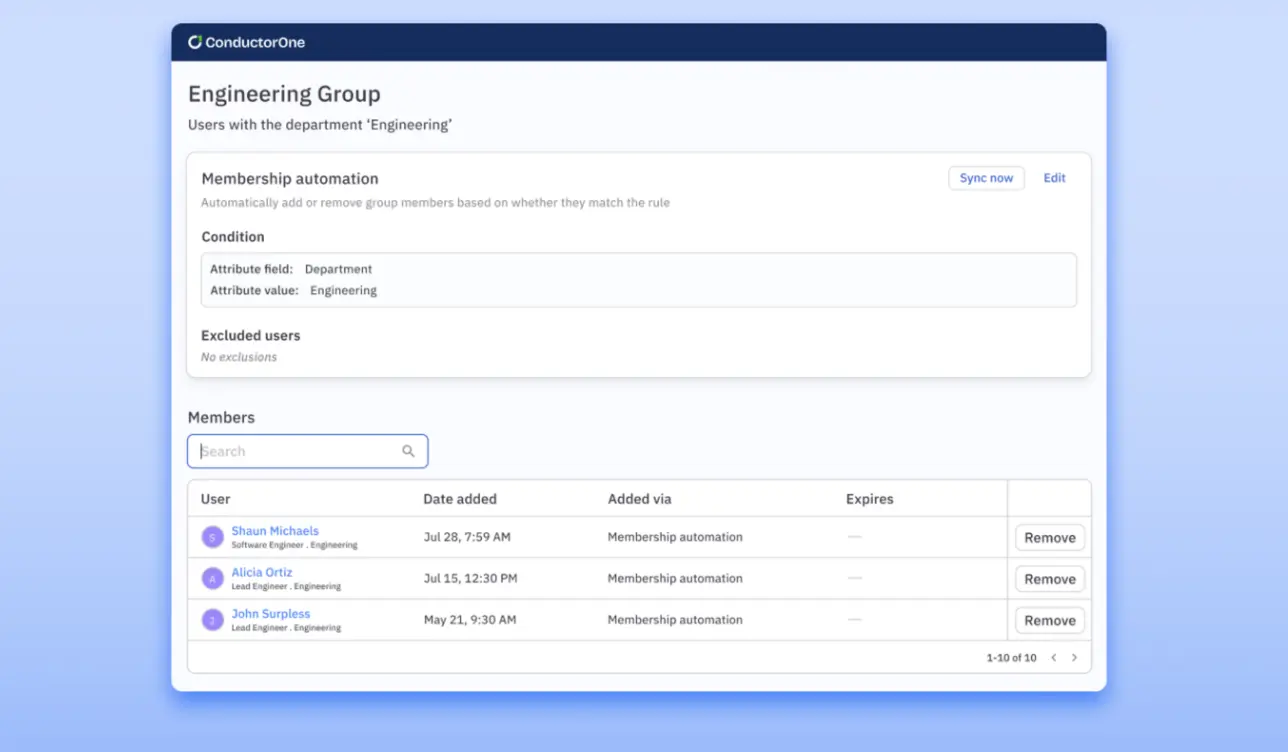Click the search magnifier icon
This screenshot has height=752, width=1288.
[x=408, y=451]
